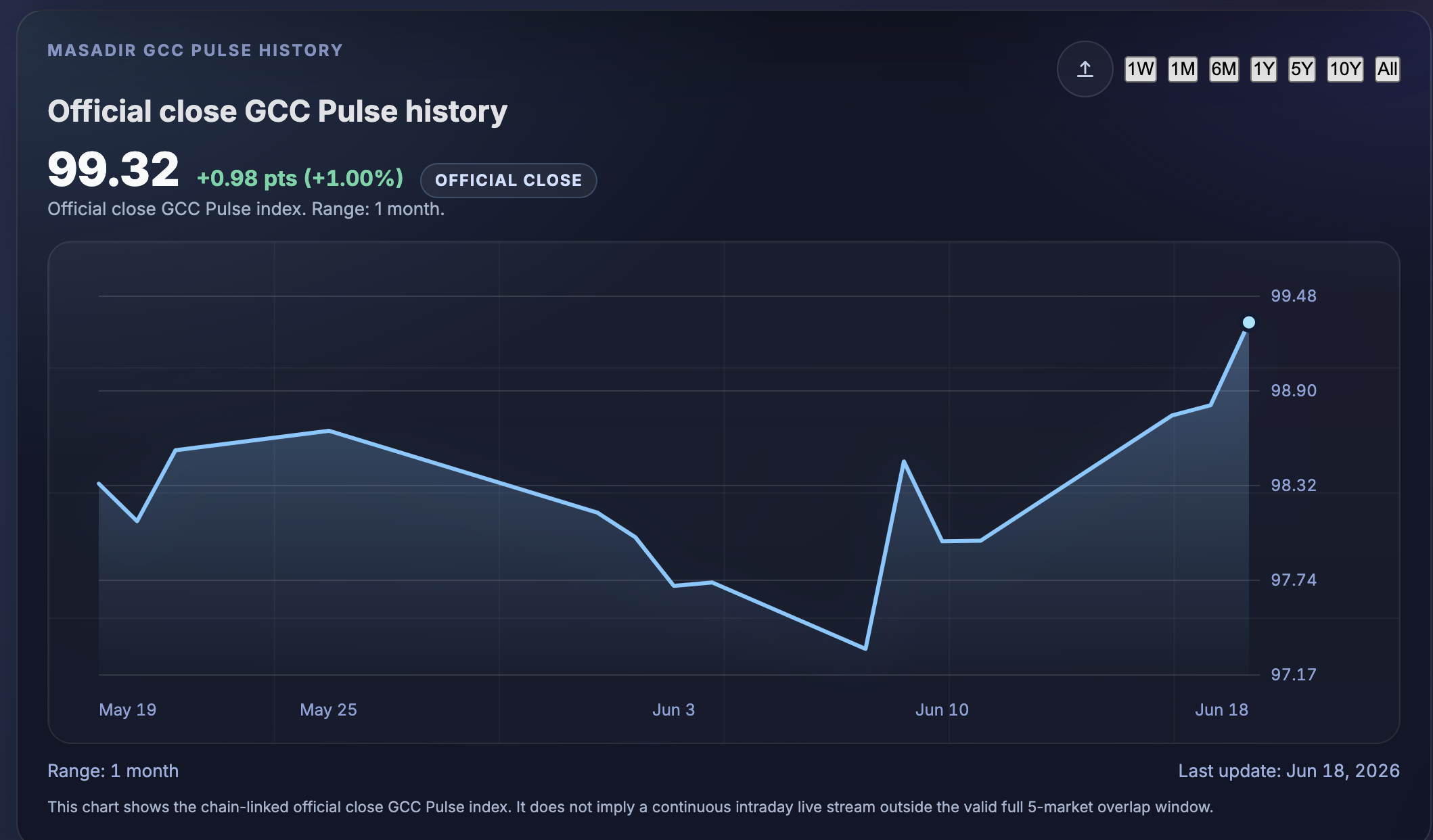
Task: Click the OFFICIAL CLOSE badge
Action: (x=508, y=181)
